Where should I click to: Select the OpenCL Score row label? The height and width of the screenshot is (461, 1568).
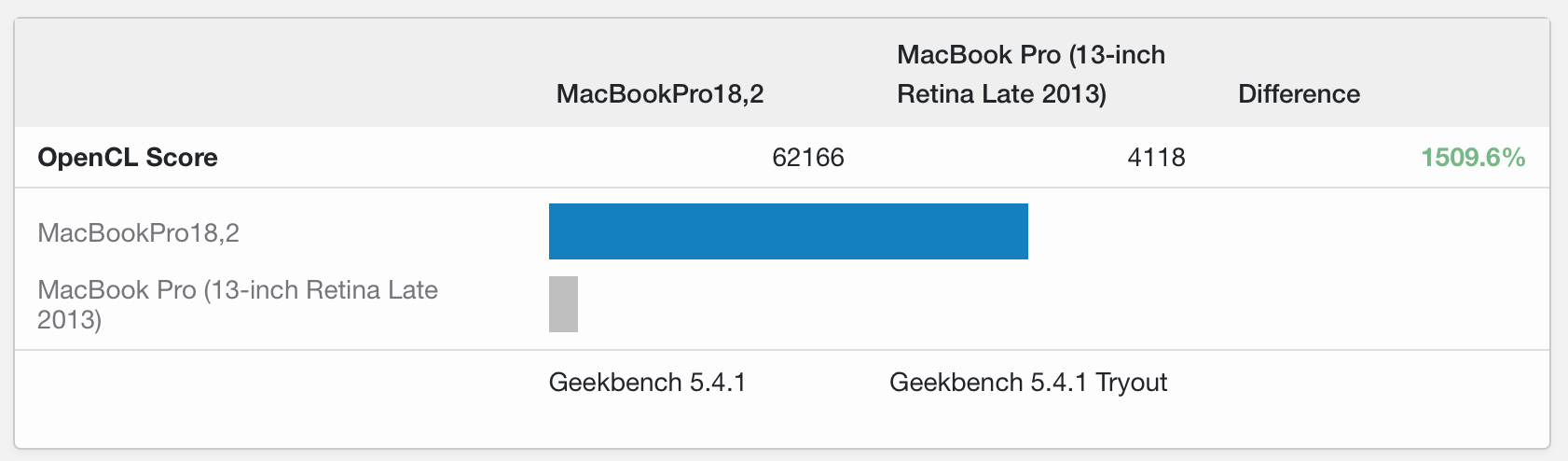pyautogui.click(x=128, y=158)
